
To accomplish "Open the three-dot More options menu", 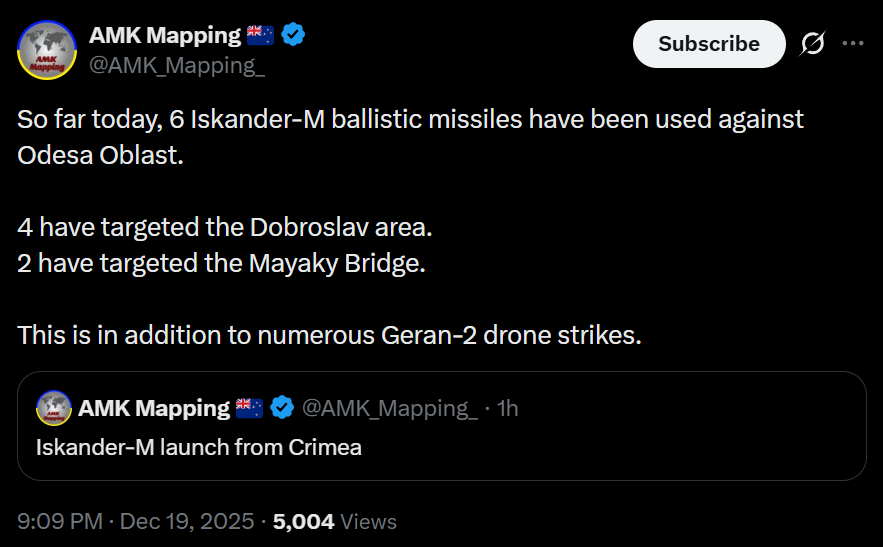I will pos(853,44).
